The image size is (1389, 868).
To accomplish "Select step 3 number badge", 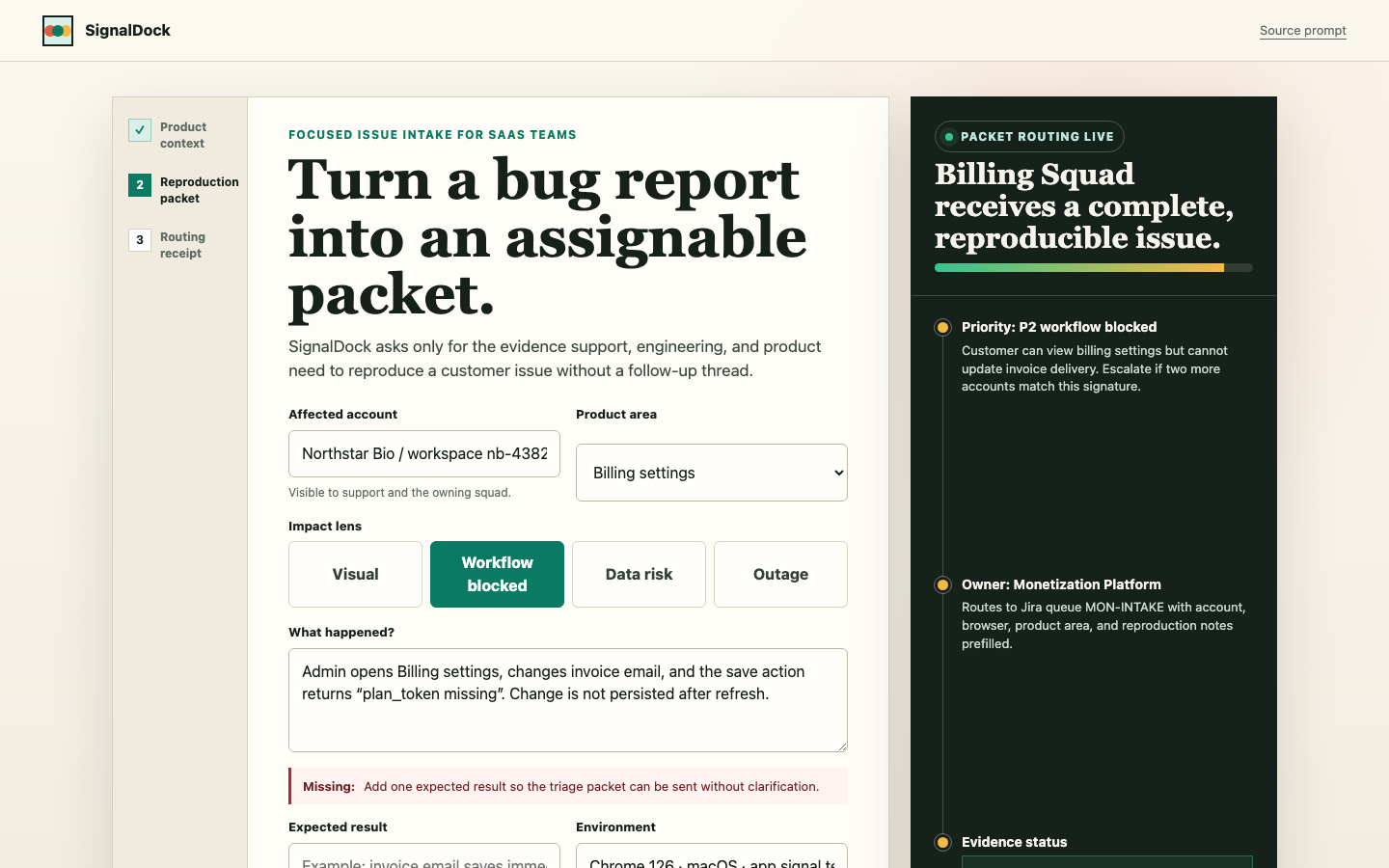I will click(140, 240).
